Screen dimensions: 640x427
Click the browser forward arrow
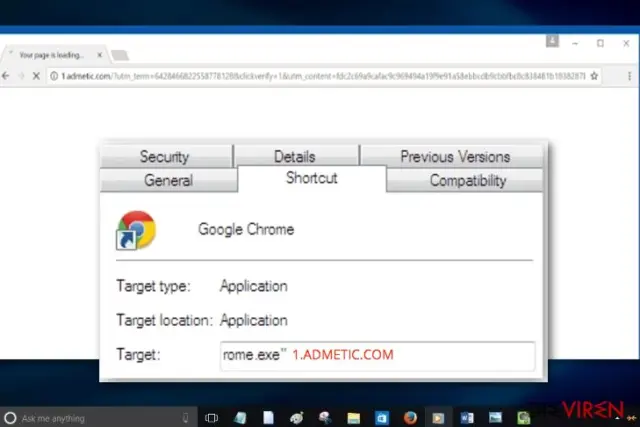21,76
